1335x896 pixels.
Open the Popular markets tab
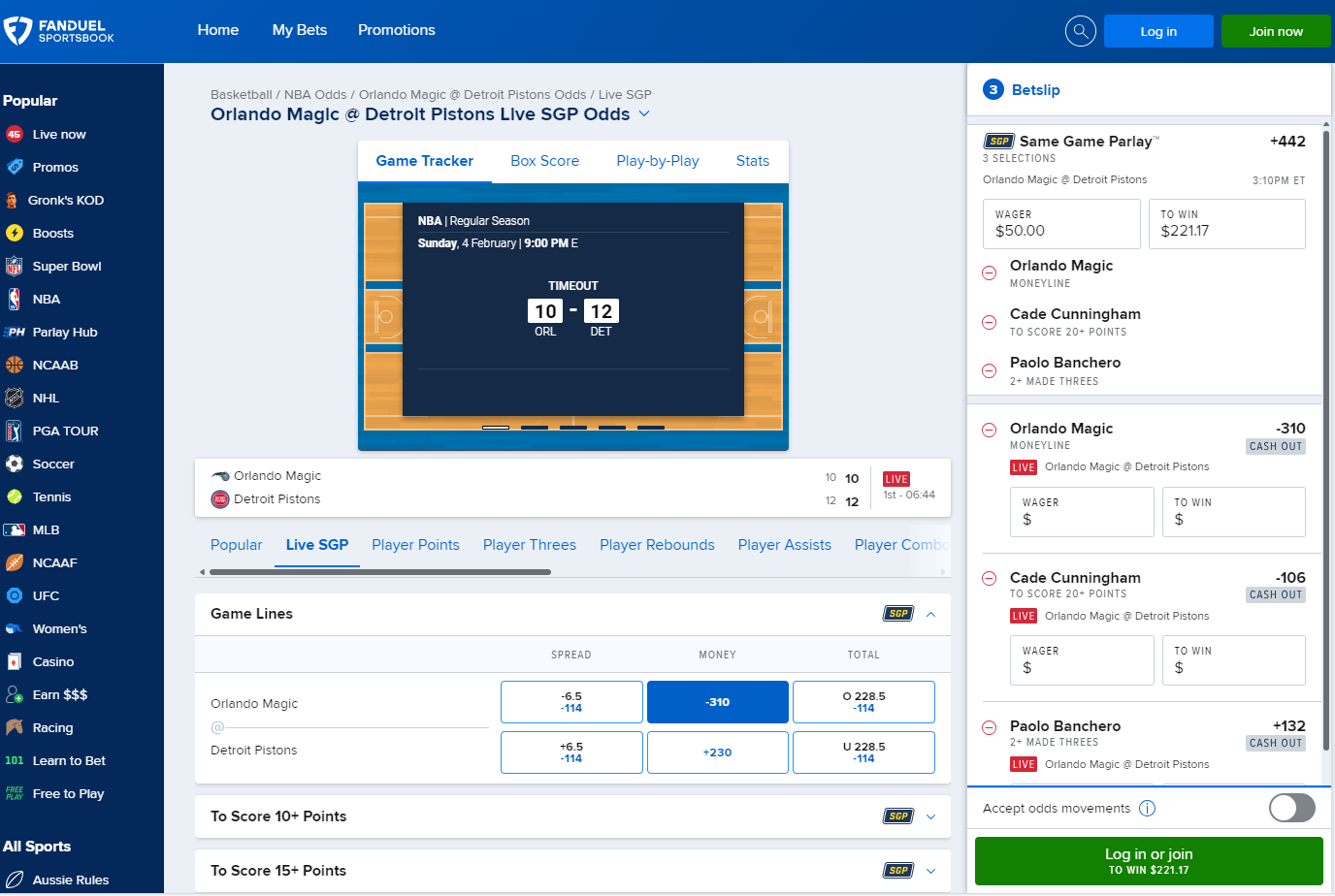tap(237, 545)
